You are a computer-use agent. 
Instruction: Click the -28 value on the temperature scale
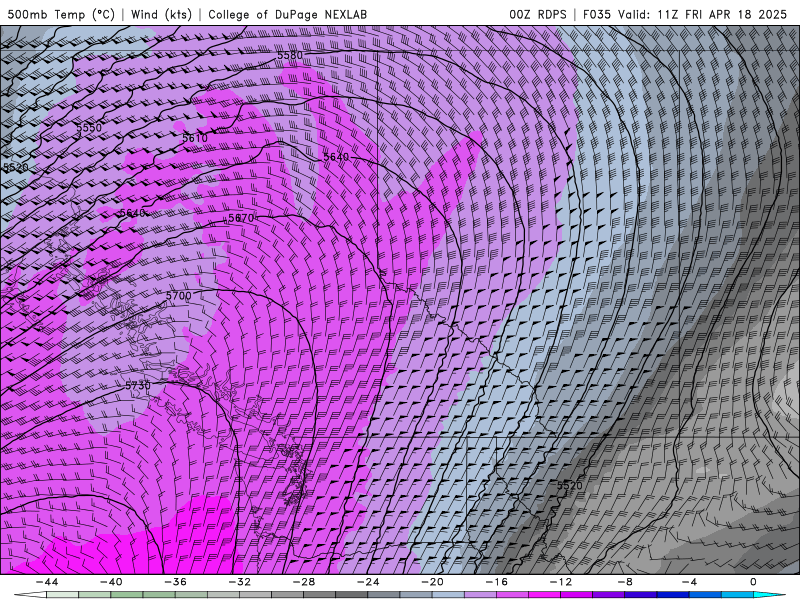[304, 582]
